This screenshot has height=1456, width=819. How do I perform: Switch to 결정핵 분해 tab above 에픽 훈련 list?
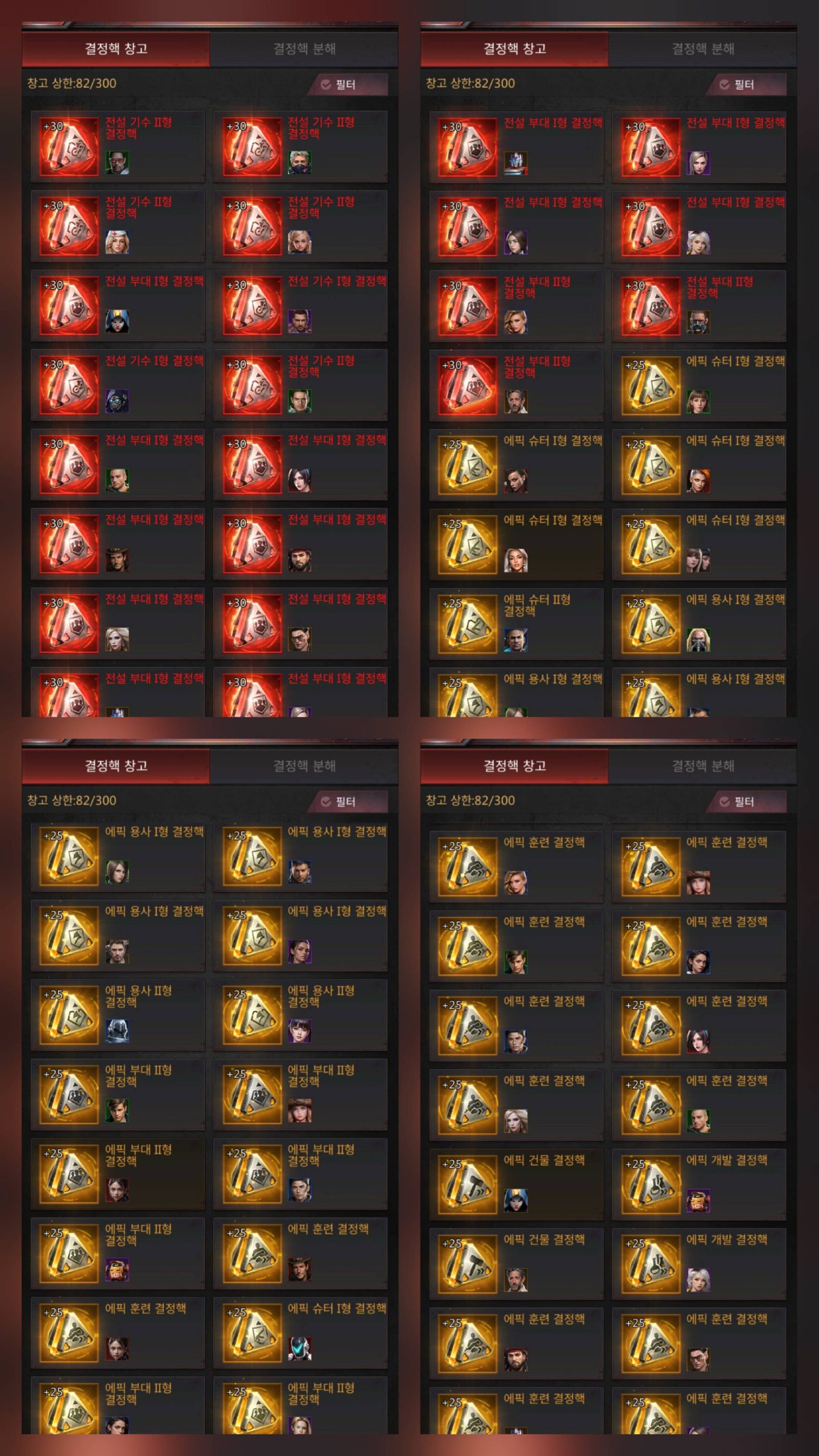[703, 766]
